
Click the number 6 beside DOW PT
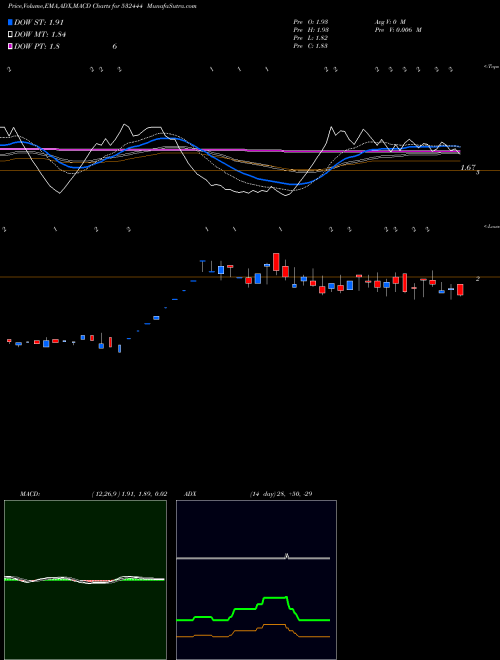tap(114, 47)
